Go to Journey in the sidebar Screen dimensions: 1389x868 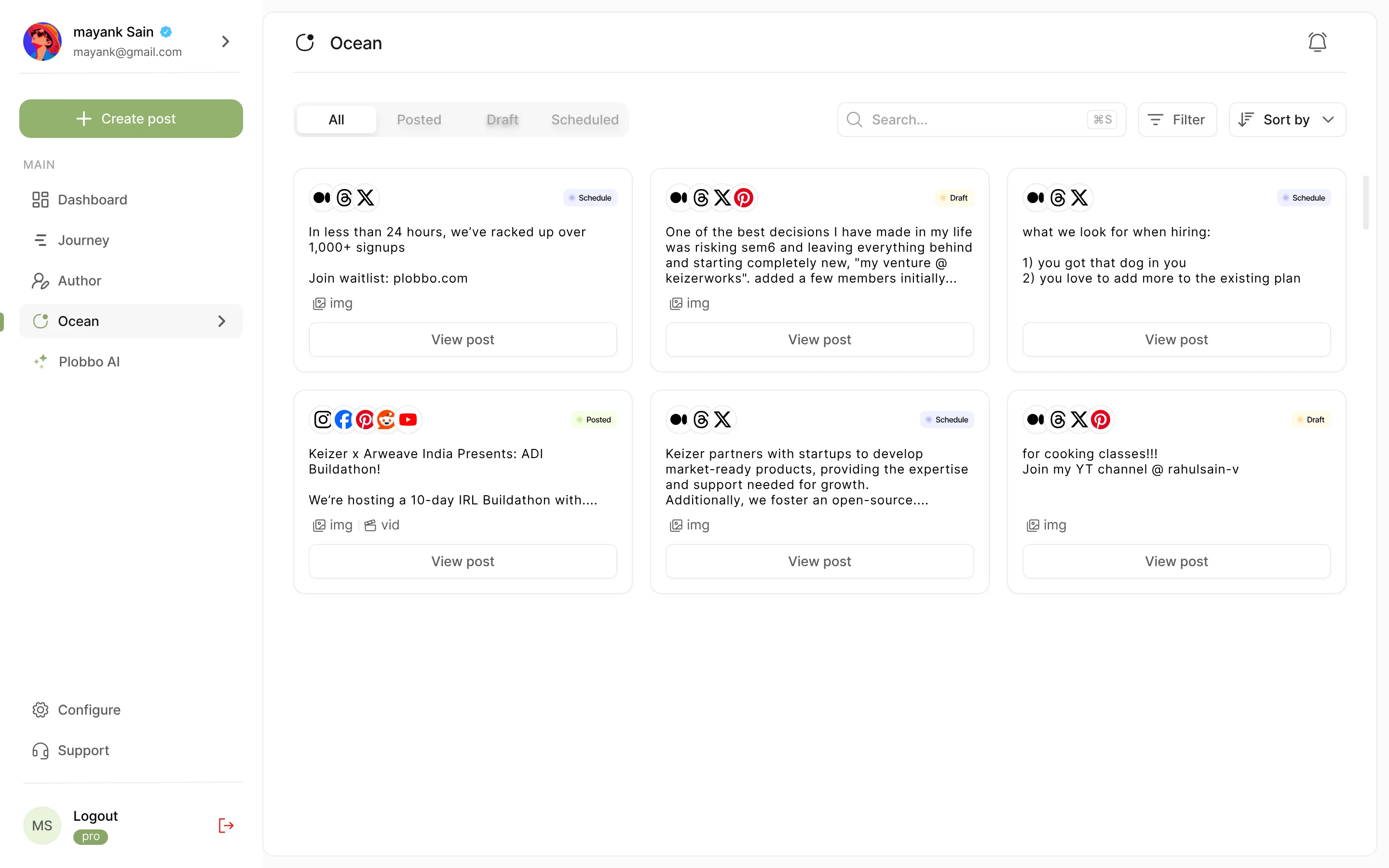(x=131, y=240)
